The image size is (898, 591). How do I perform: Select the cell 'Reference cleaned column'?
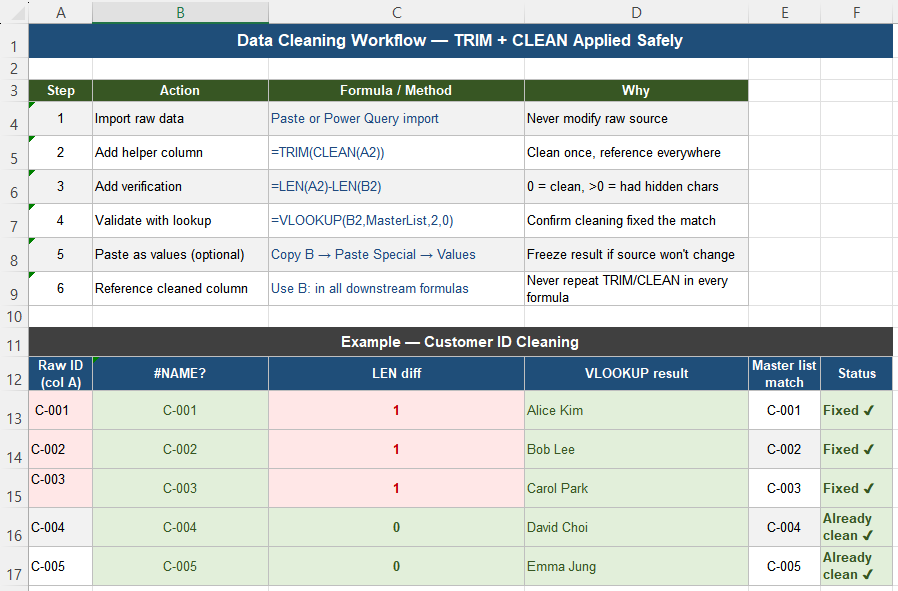pos(180,289)
